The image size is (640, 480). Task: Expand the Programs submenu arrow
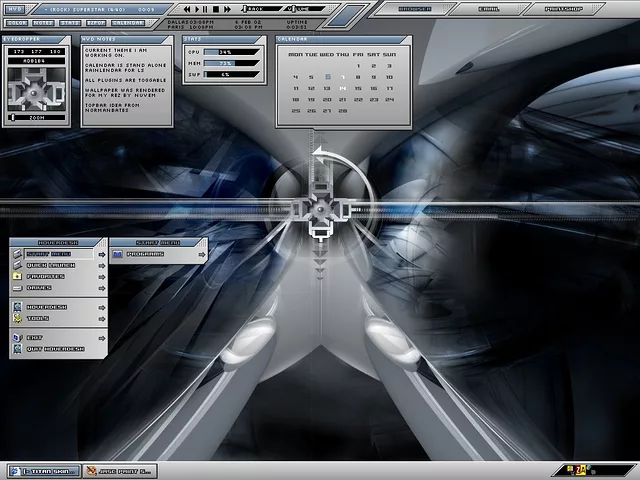click(x=201, y=254)
